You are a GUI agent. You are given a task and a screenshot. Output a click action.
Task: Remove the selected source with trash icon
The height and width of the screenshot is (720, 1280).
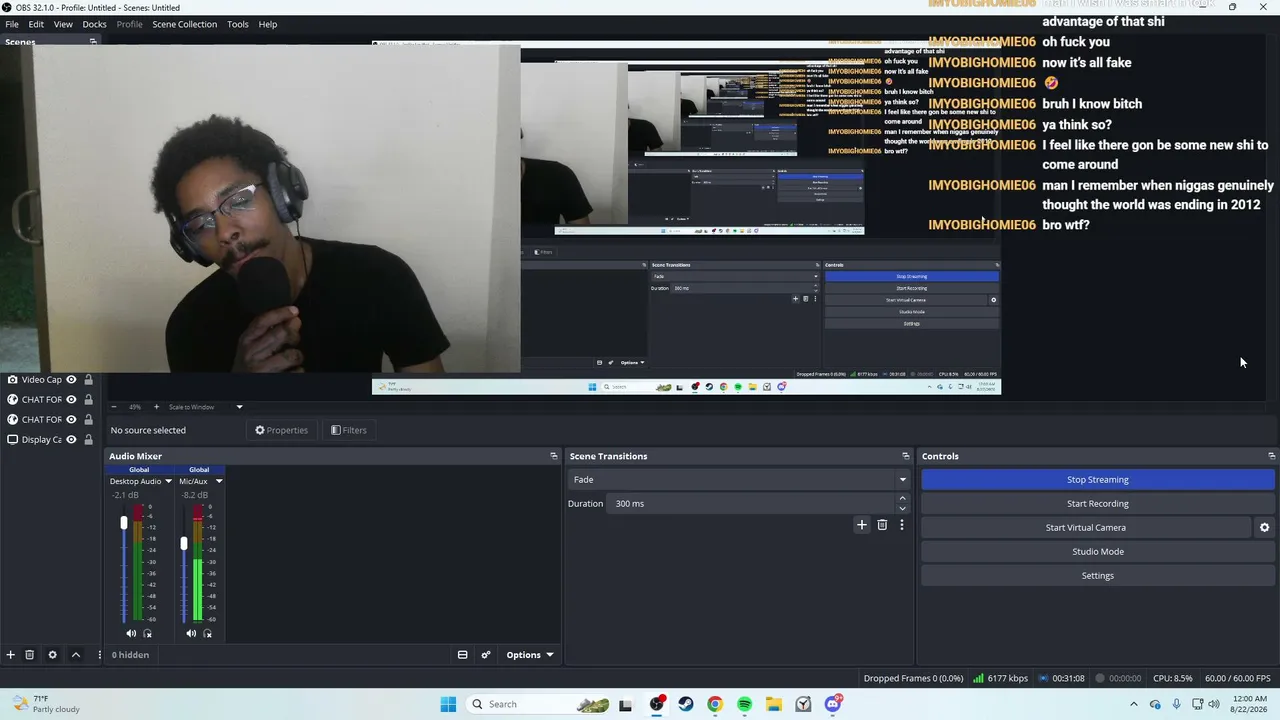click(30, 655)
